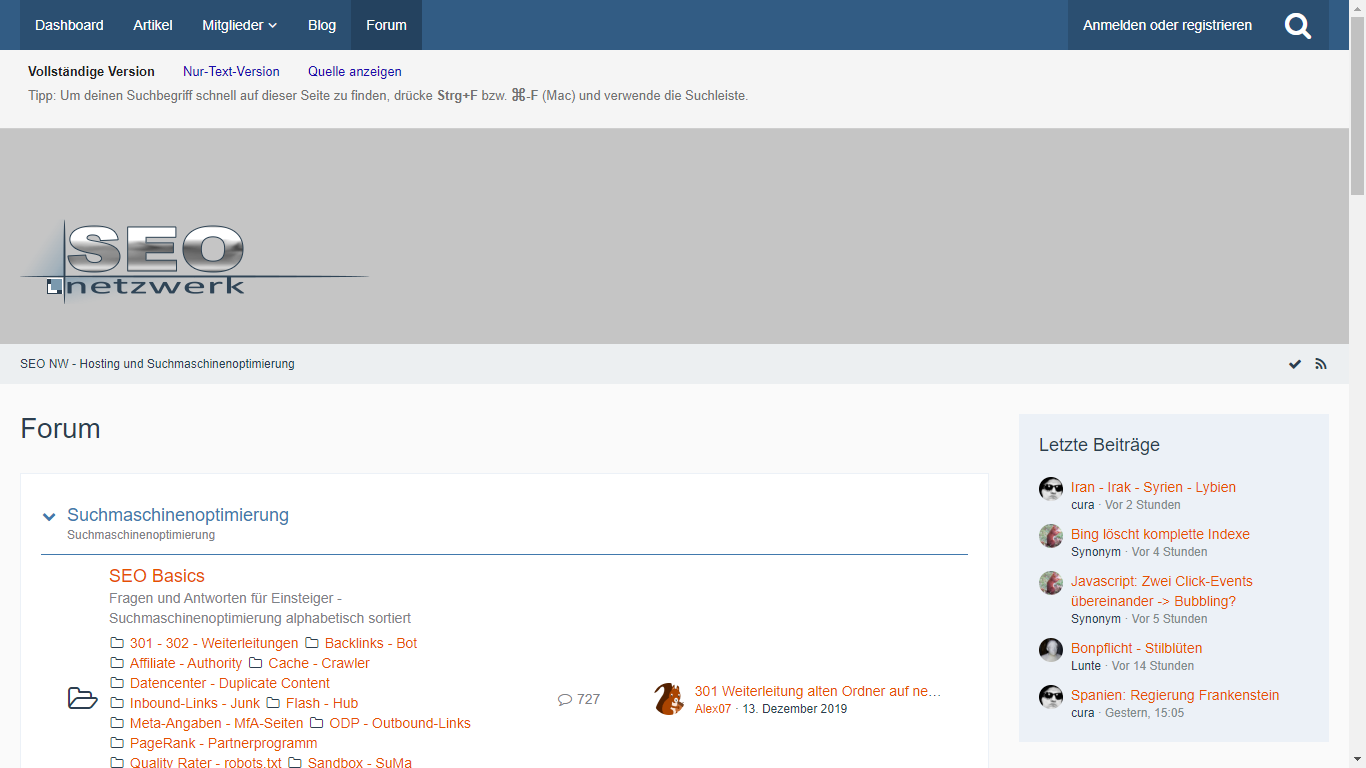The image size is (1366, 768).
Task: Go to the Dashboard menu item
Action: pyautogui.click(x=69, y=25)
